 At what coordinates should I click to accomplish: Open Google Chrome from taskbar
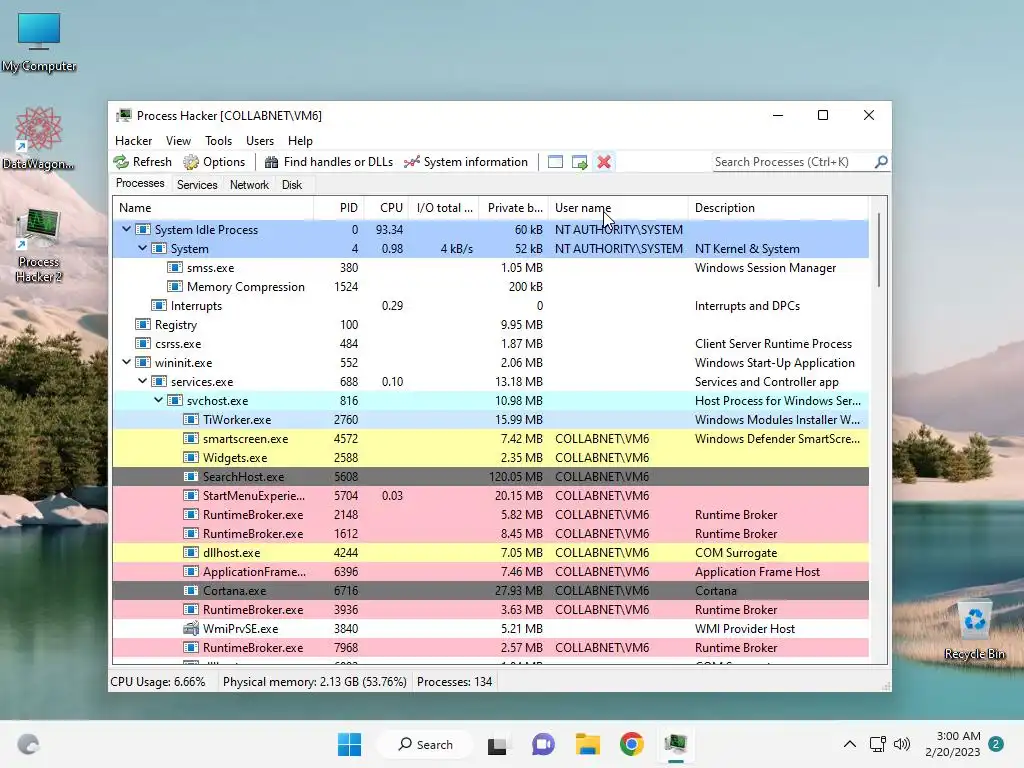click(632, 744)
